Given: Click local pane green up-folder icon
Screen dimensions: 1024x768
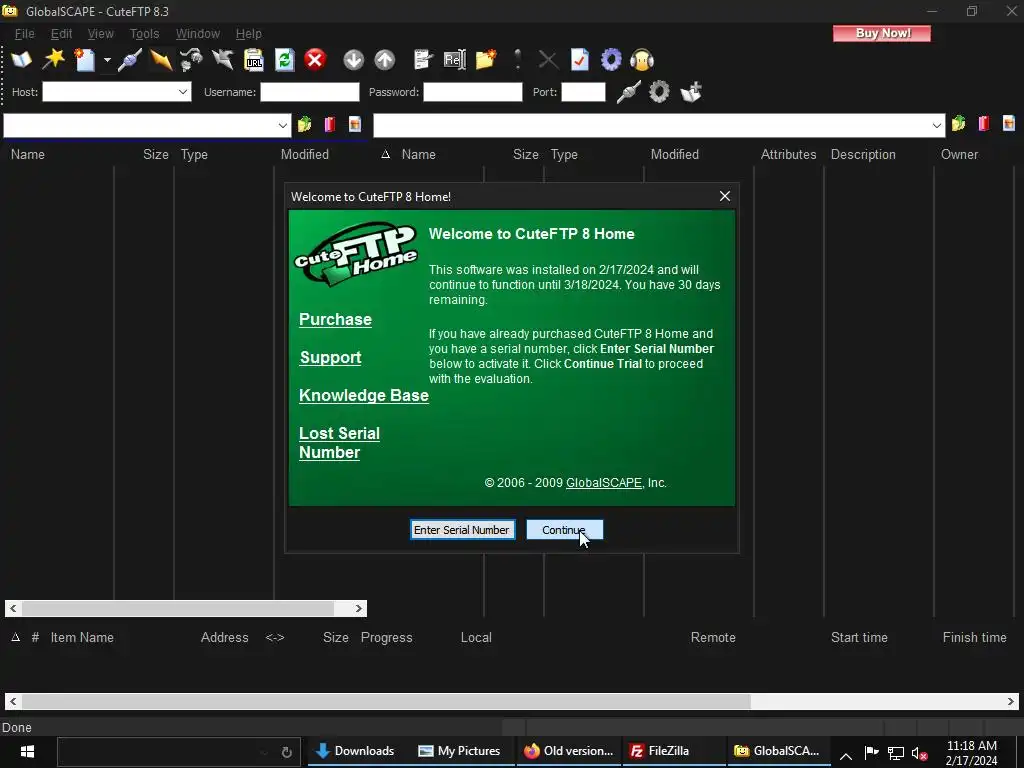Looking at the screenshot, I should (x=304, y=124).
